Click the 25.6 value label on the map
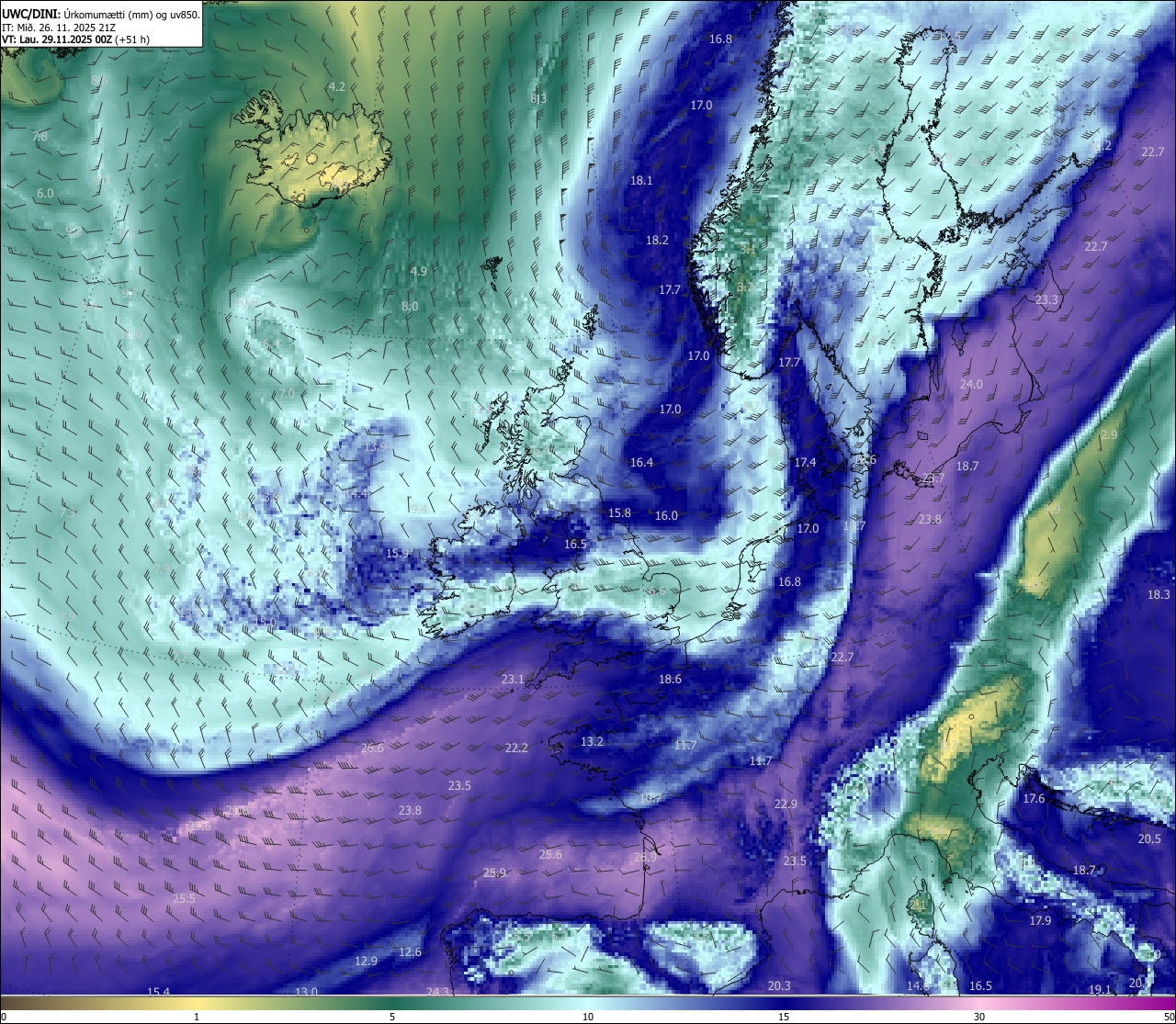This screenshot has width=1176, height=1024. (550, 854)
